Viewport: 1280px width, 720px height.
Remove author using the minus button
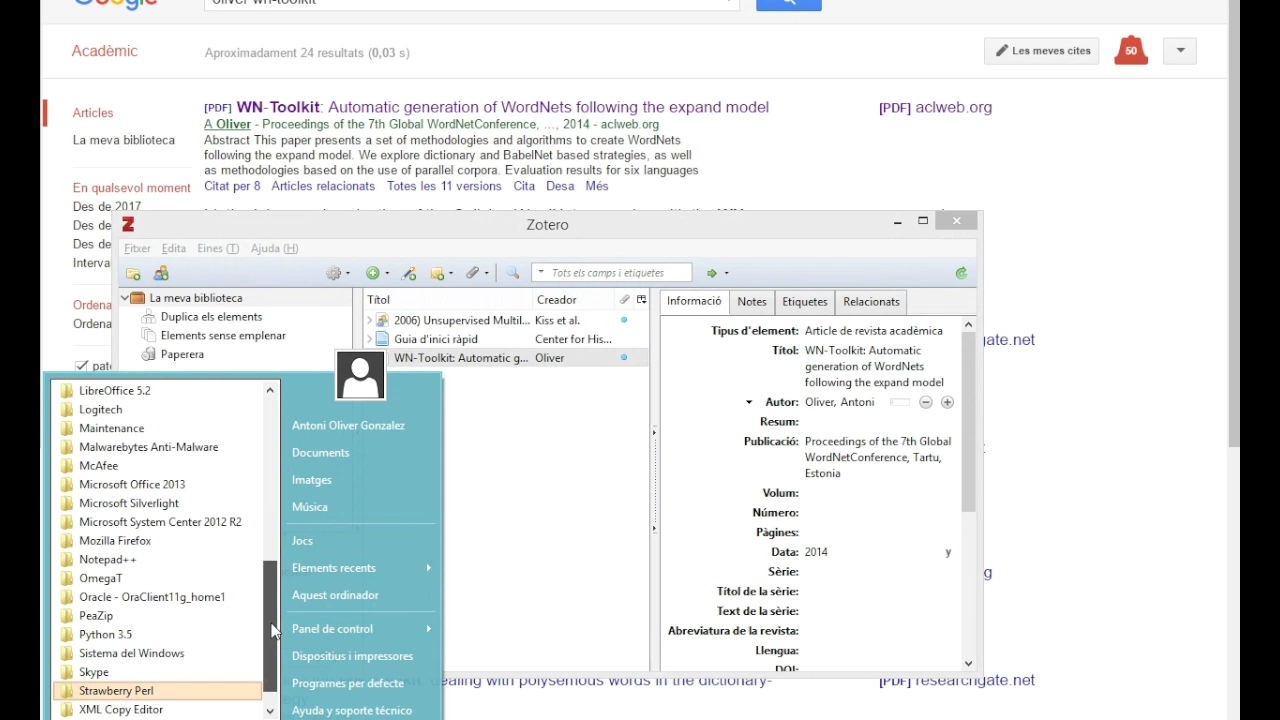pos(926,402)
